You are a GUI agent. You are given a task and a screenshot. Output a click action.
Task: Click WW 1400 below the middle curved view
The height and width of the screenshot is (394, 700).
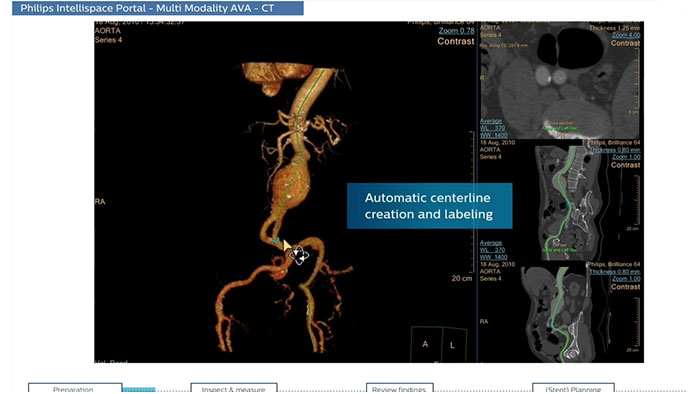click(494, 257)
